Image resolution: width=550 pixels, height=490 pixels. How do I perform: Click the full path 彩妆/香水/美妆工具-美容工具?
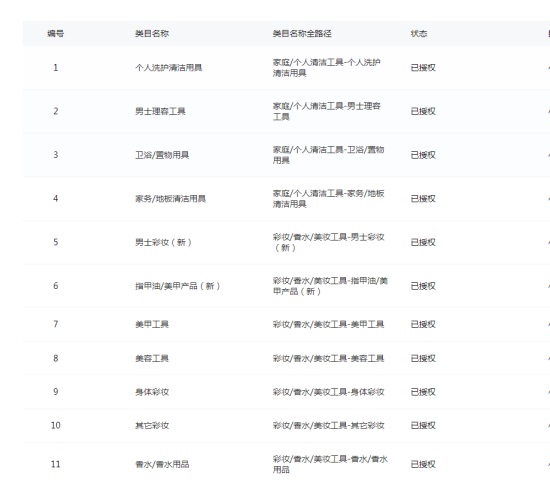[328, 358]
